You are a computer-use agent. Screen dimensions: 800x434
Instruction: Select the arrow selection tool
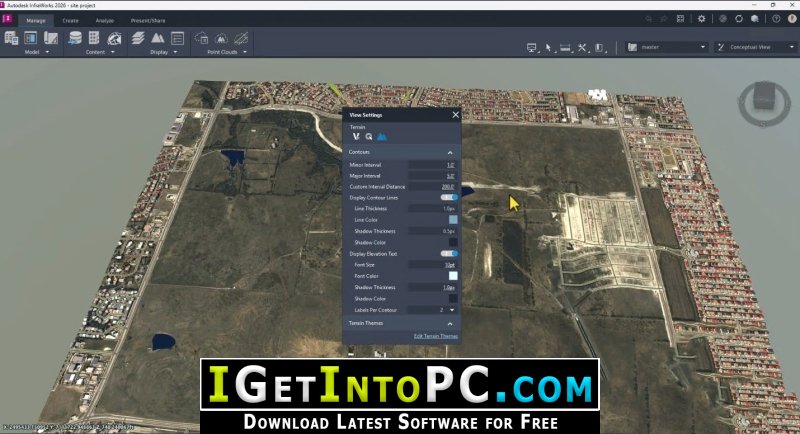point(548,47)
